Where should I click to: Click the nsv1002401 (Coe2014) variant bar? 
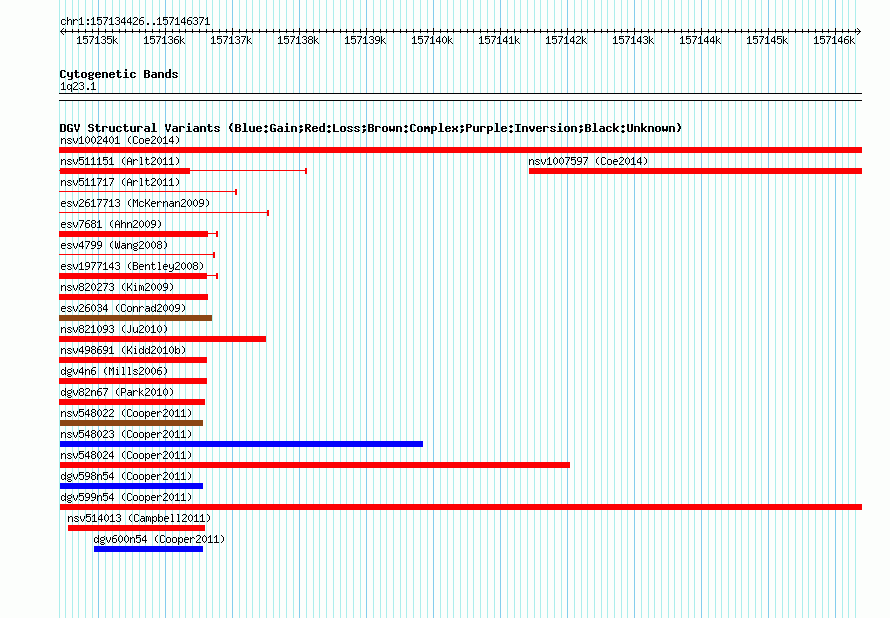coord(460,150)
